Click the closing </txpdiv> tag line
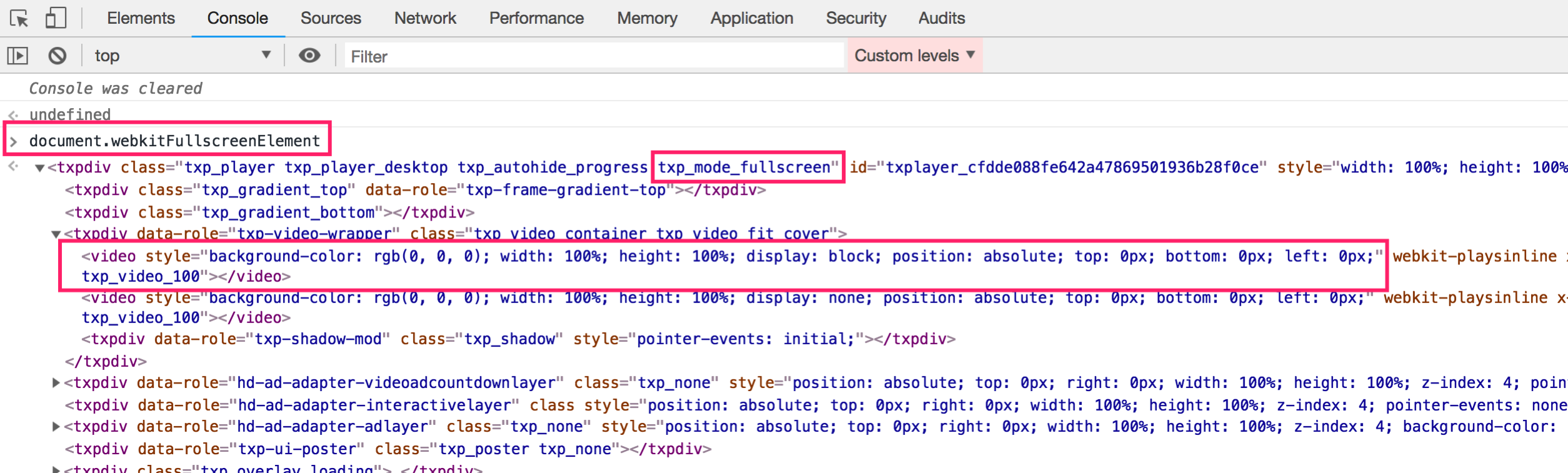Image resolution: width=1568 pixels, height=473 pixels. pyautogui.click(x=106, y=361)
